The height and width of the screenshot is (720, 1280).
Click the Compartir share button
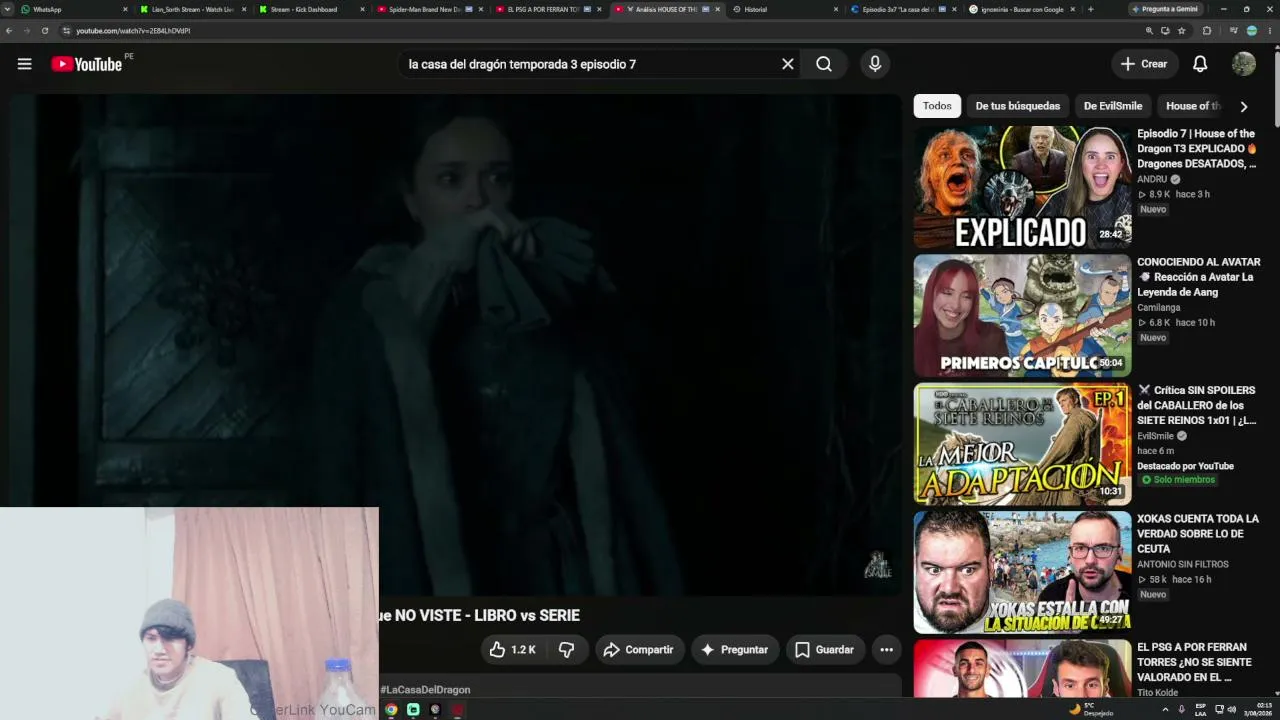click(639, 650)
